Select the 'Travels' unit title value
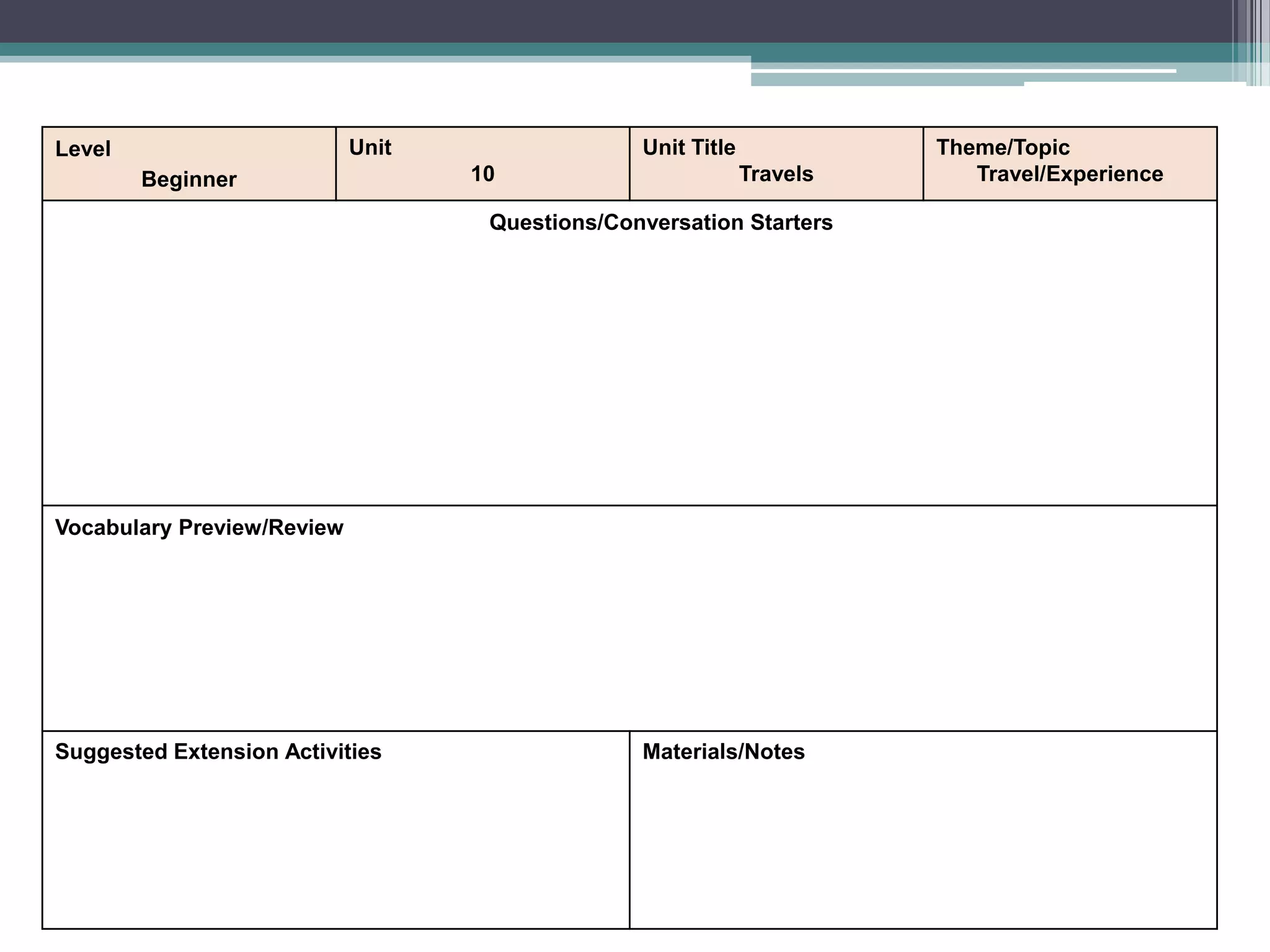Screen dimensions: 1270x952 click(776, 174)
